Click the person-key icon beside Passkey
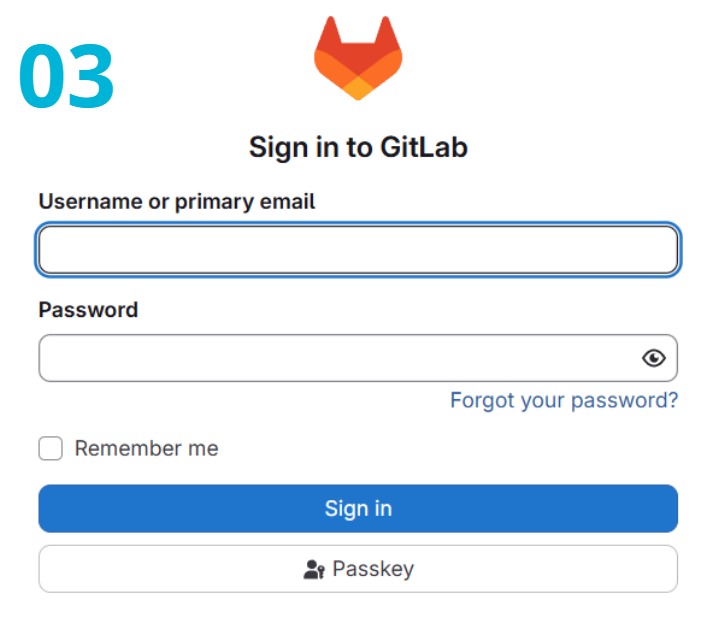 coord(314,570)
